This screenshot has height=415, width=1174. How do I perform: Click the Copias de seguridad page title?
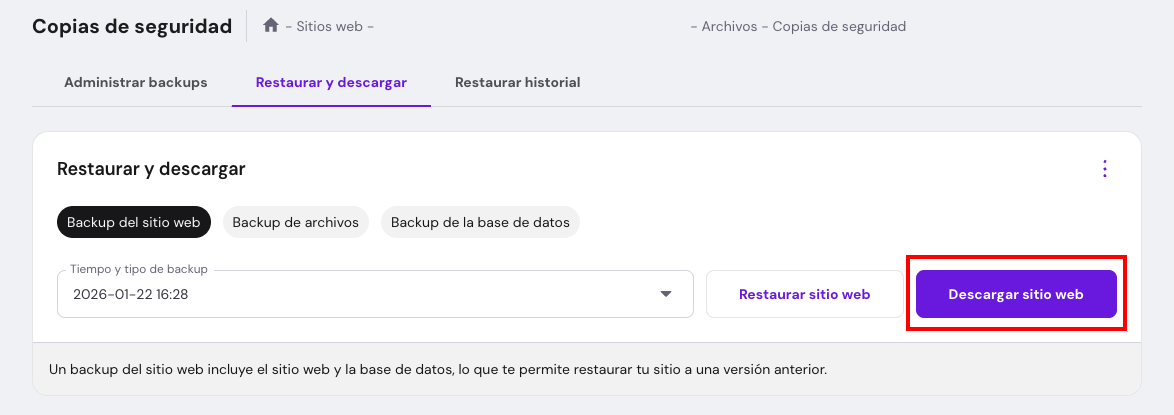tap(132, 26)
